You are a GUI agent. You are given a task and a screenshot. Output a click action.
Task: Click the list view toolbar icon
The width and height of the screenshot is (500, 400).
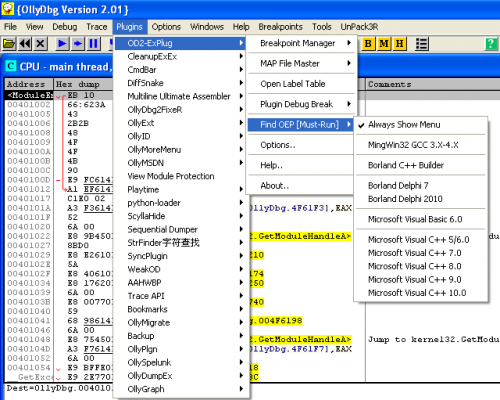point(421,44)
